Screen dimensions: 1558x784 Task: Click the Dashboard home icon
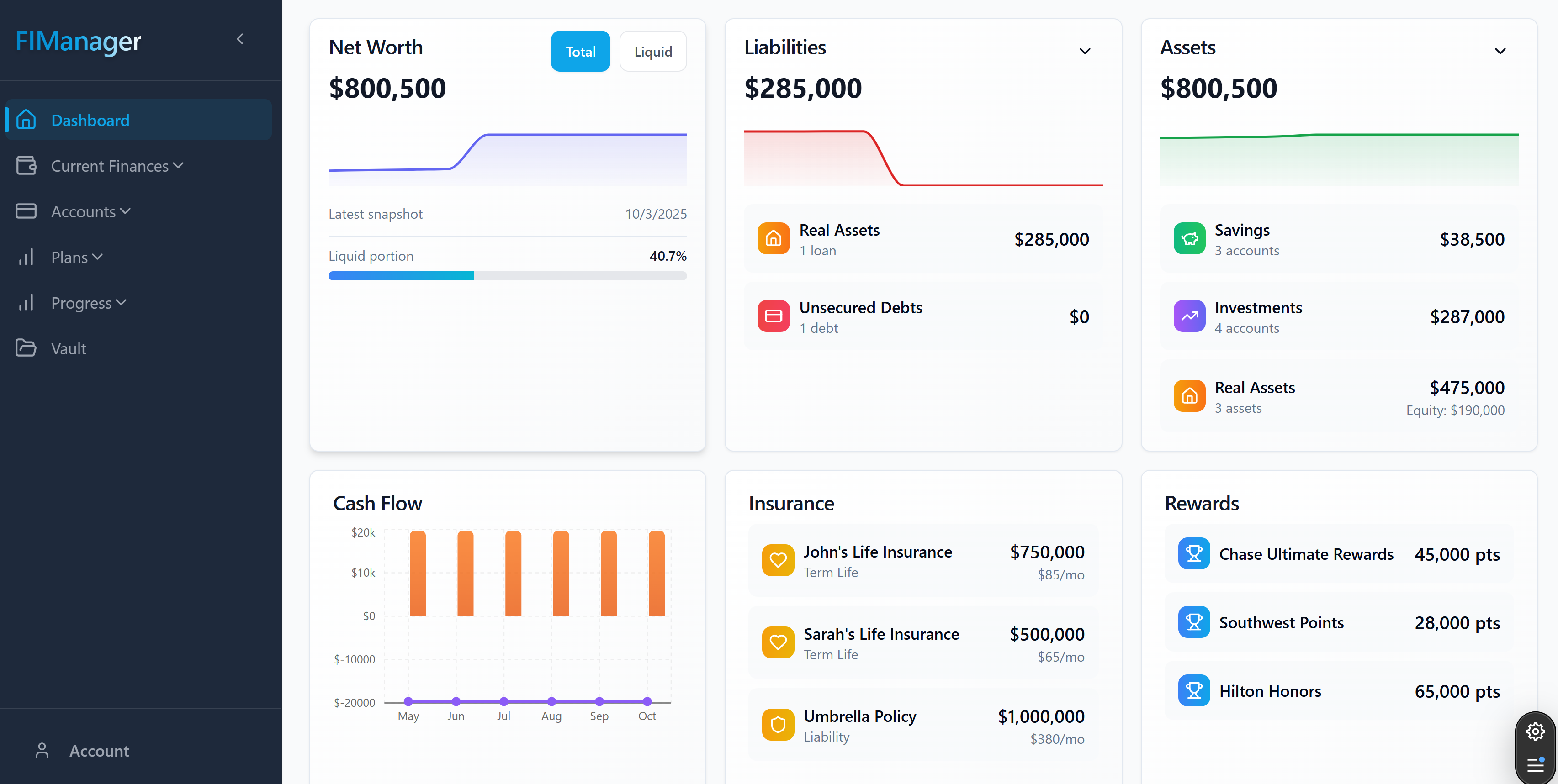tap(26, 120)
